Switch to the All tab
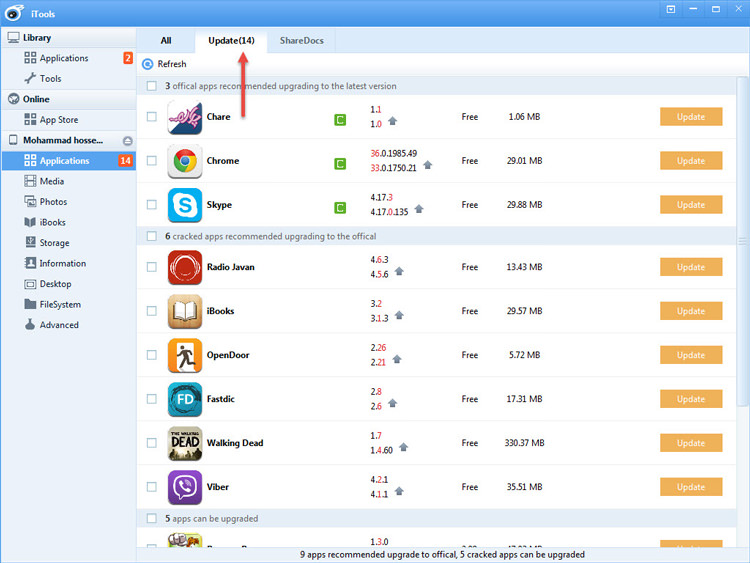 166,41
